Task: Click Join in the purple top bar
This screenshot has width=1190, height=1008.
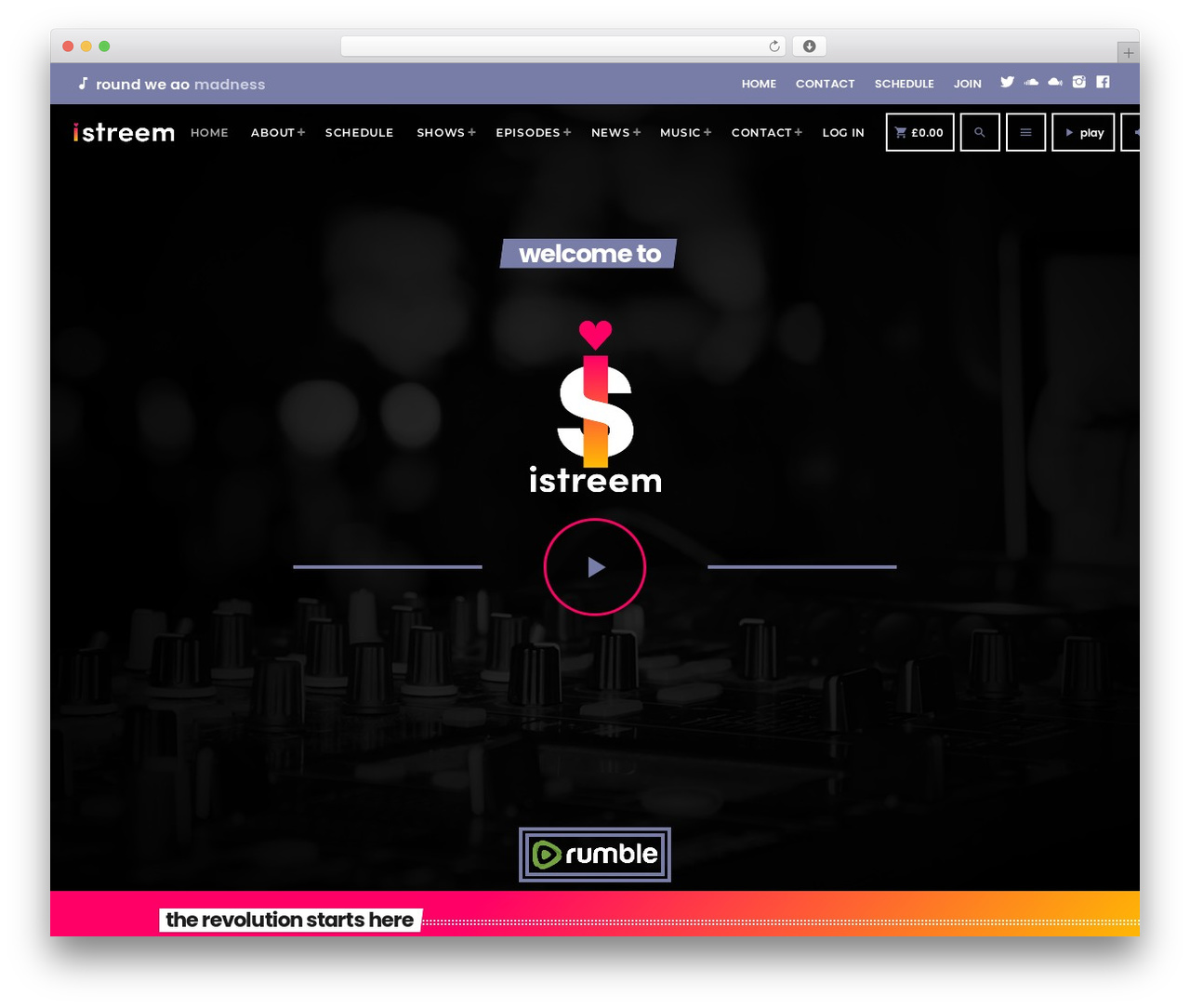Action: (968, 84)
